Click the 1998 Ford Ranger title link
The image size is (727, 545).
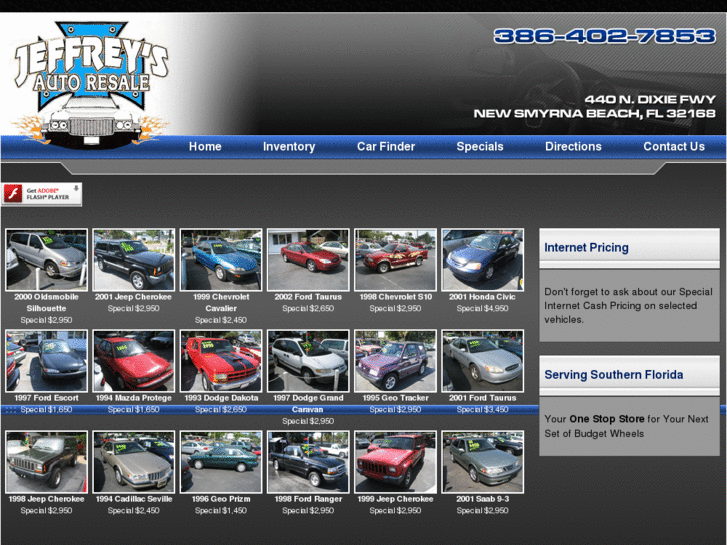click(308, 499)
